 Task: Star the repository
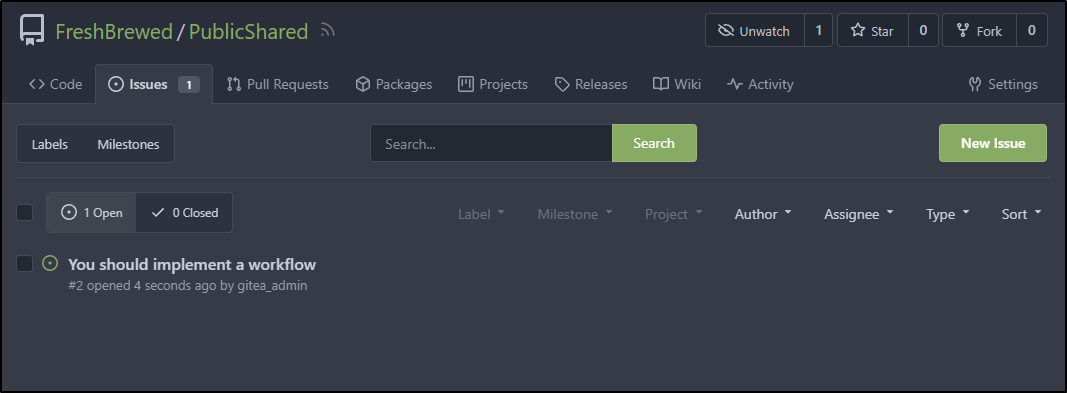tap(872, 31)
